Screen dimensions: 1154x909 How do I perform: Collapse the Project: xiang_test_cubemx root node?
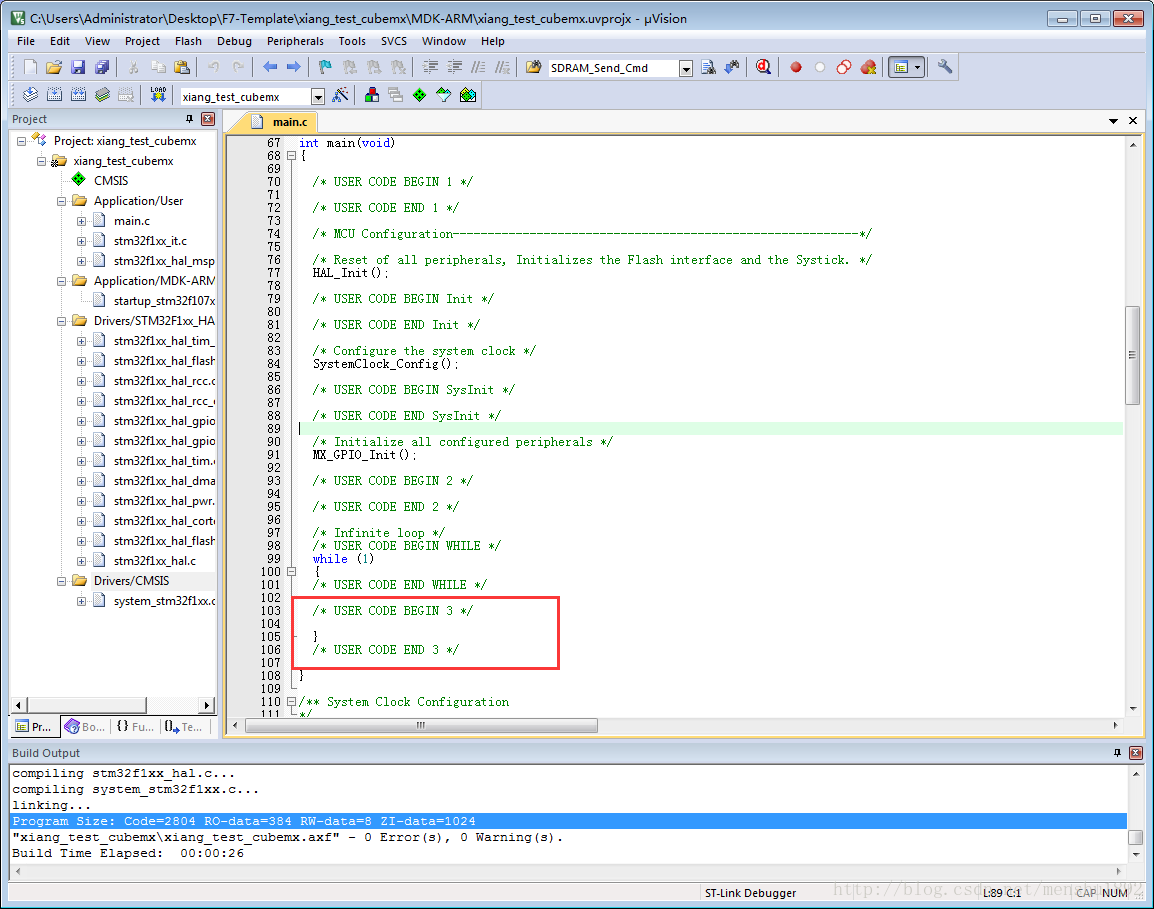coord(21,141)
